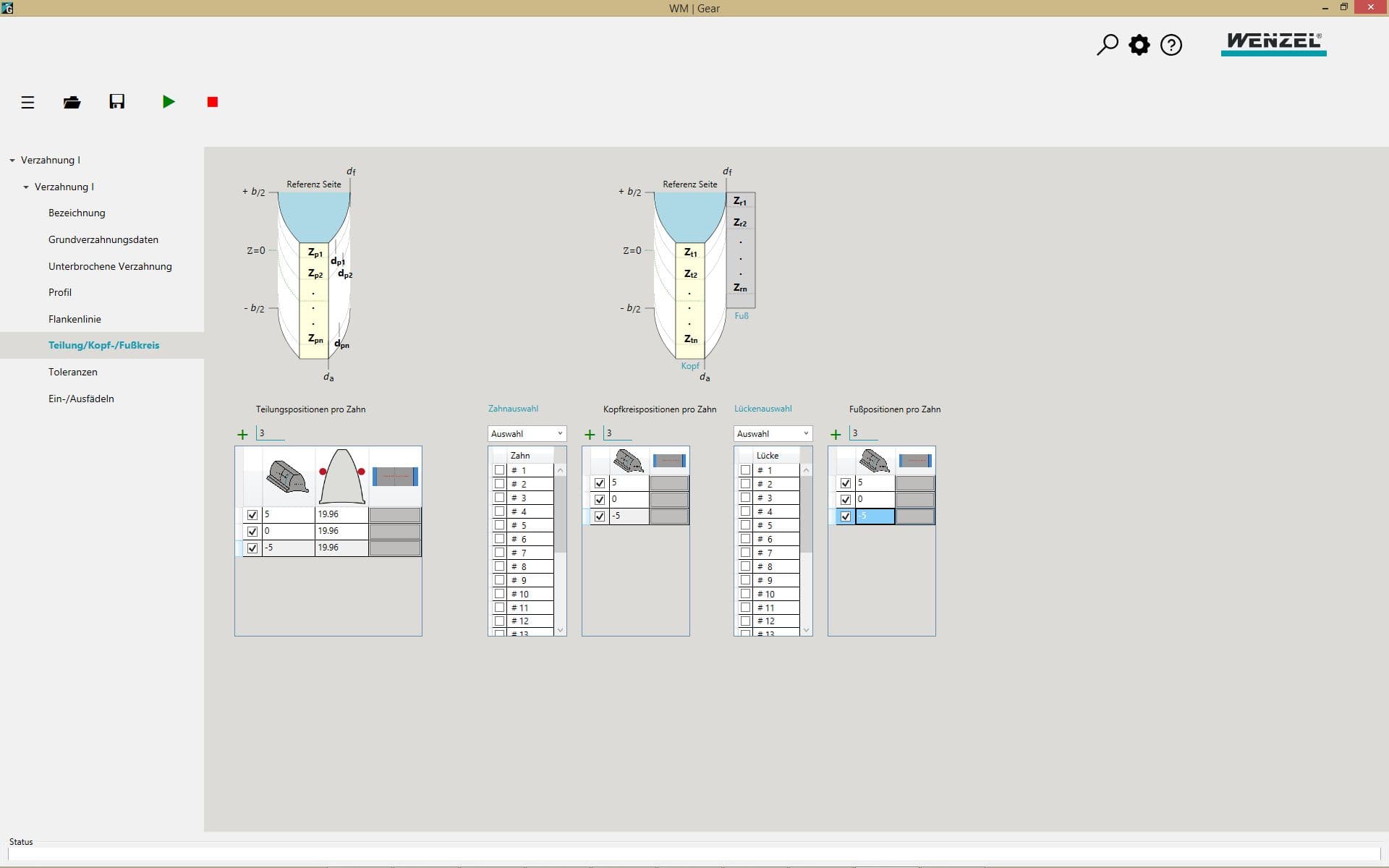Image resolution: width=1389 pixels, height=868 pixels.
Task: Collapse top Verzahnung I tree node
Action: tap(12, 161)
